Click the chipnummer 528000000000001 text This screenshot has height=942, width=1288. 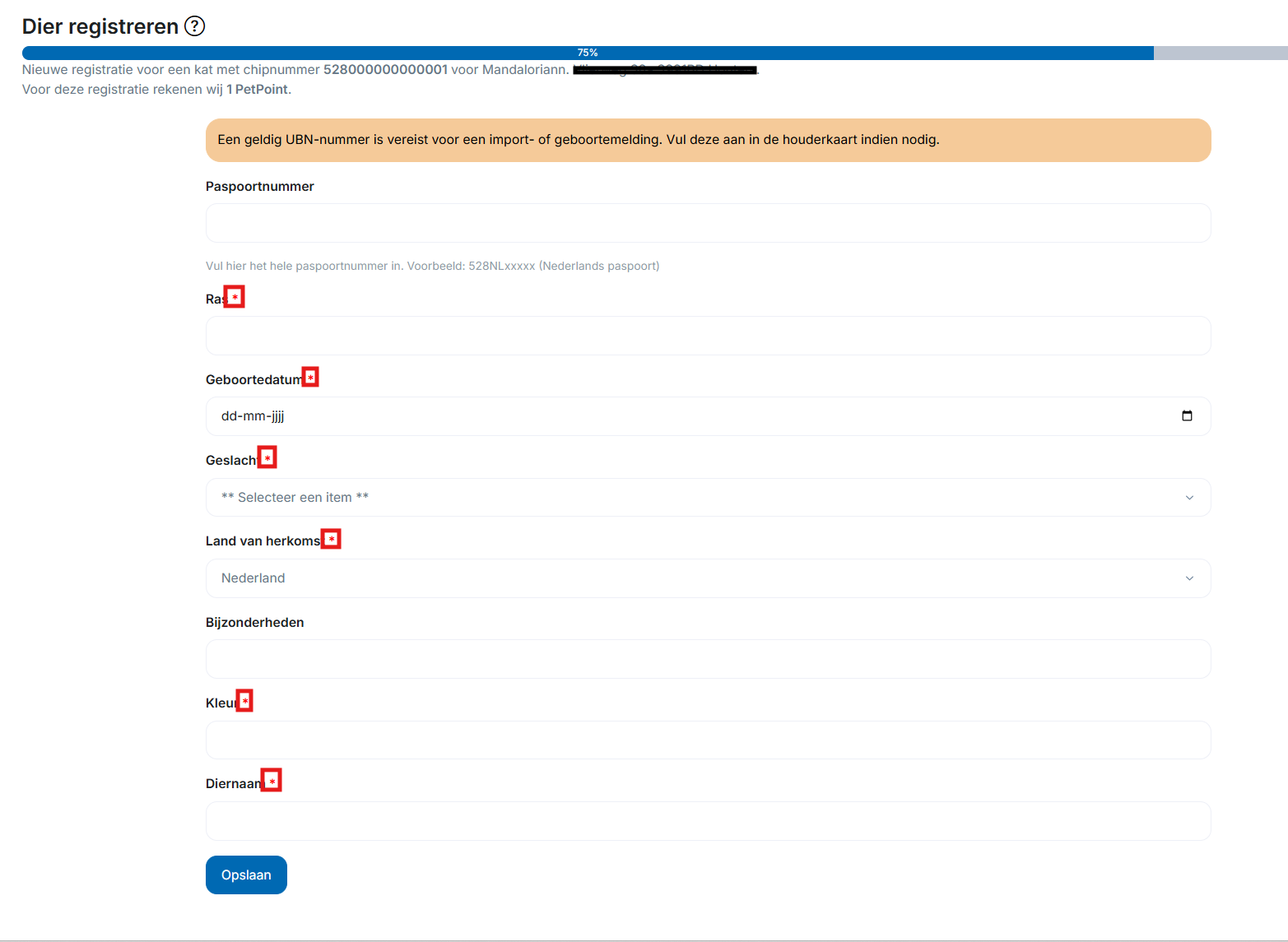click(x=385, y=70)
